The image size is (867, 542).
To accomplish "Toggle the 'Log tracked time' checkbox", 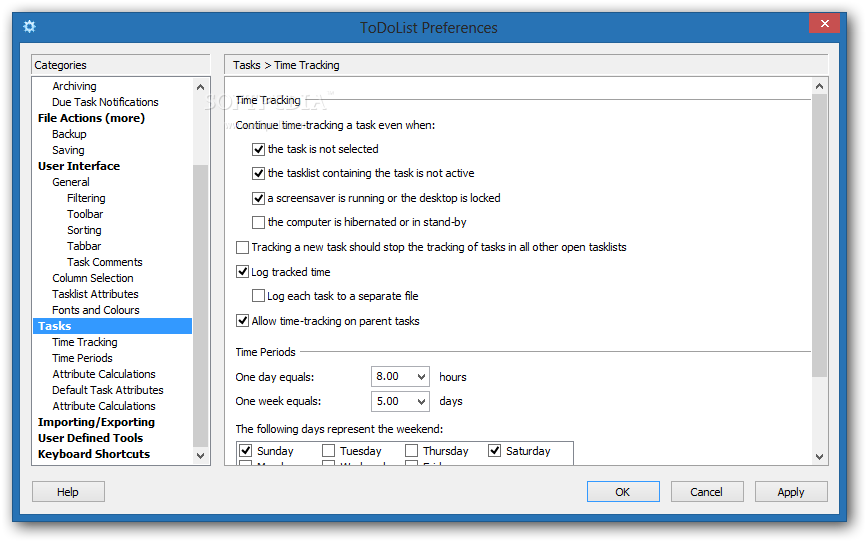I will (242, 272).
